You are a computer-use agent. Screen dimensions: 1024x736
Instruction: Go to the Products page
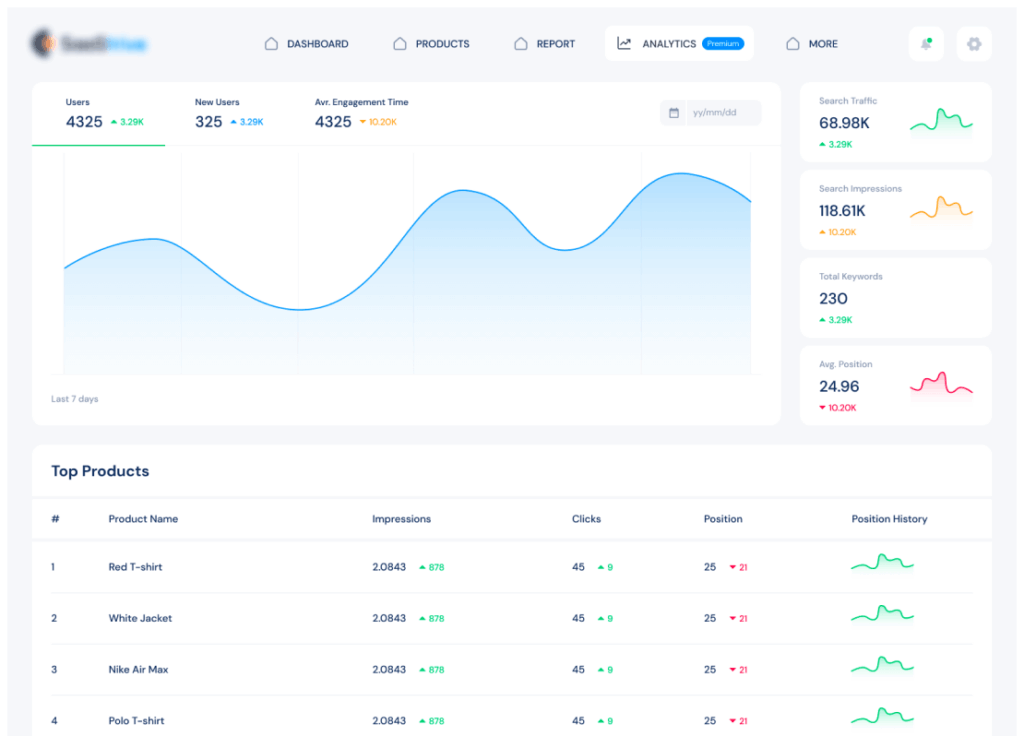click(431, 44)
